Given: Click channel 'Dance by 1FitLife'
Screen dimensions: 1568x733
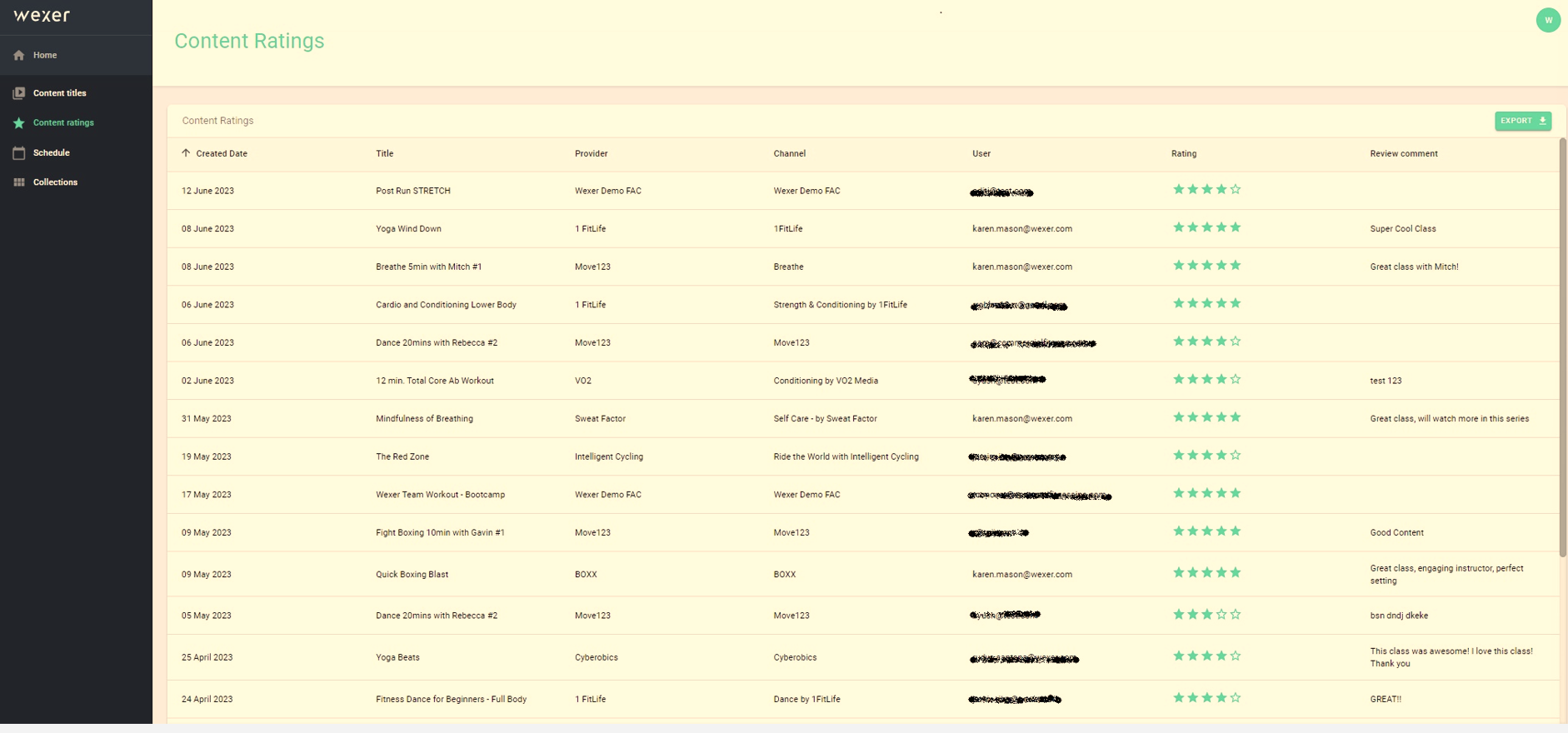Looking at the screenshot, I should coord(806,700).
